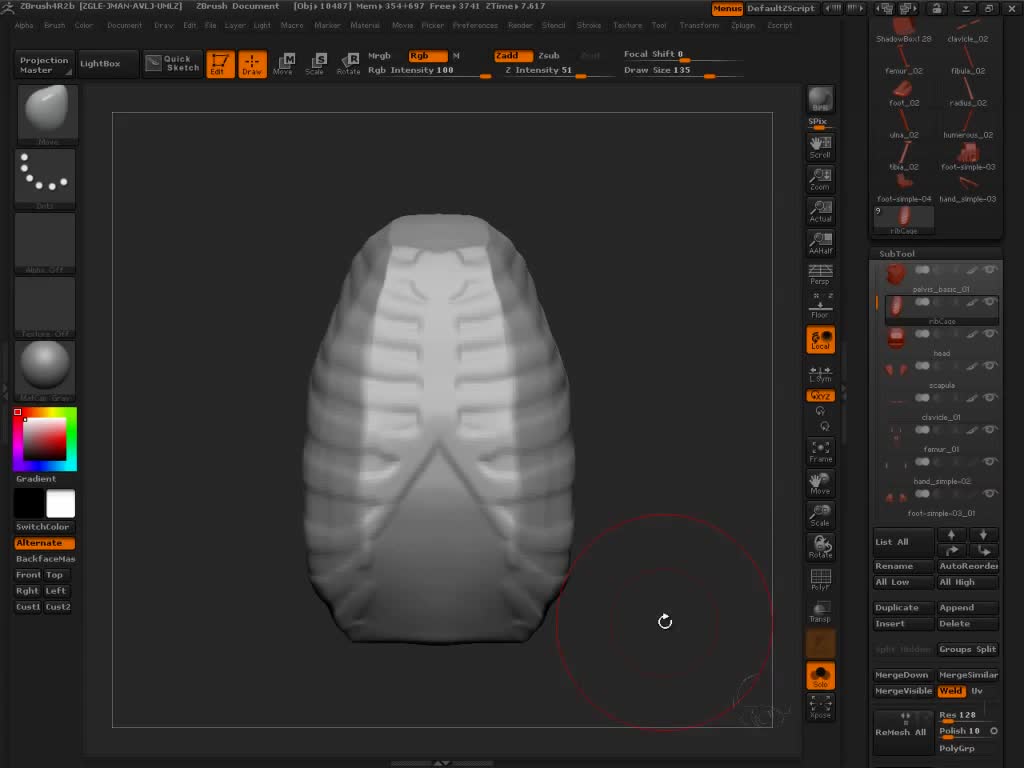Toggle PolyF wireframe display
This screenshot has width=1024, height=768.
(820, 579)
